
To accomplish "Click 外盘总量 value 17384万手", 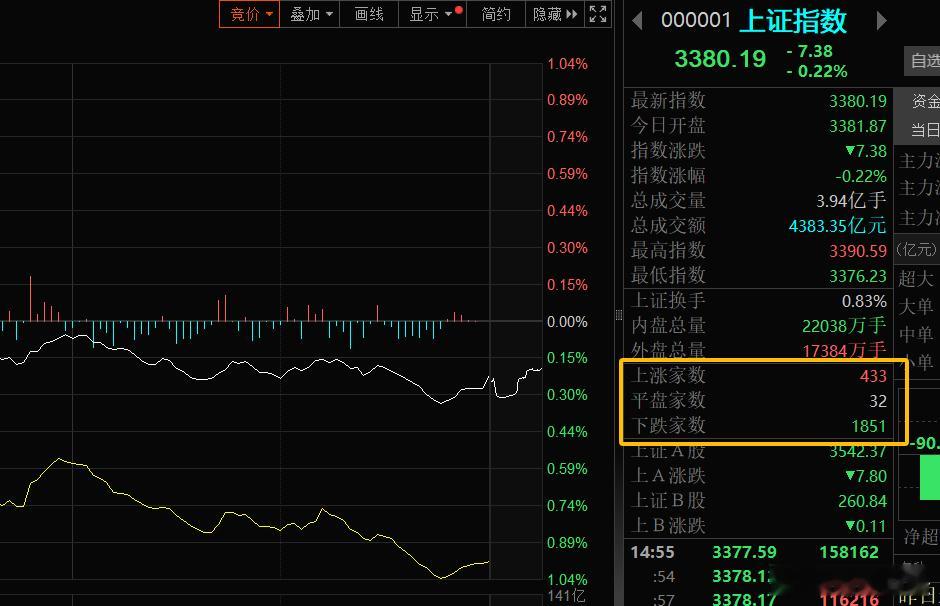I will click(x=844, y=350).
